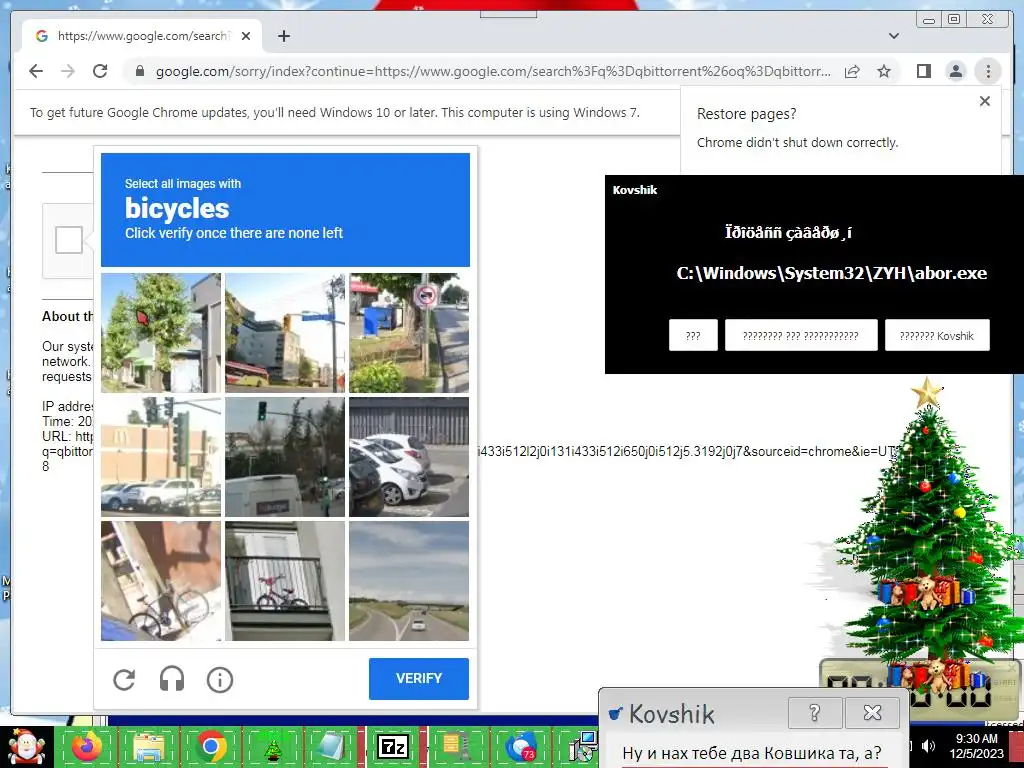
Task: Open File Explorer from the taskbar
Action: [149, 747]
